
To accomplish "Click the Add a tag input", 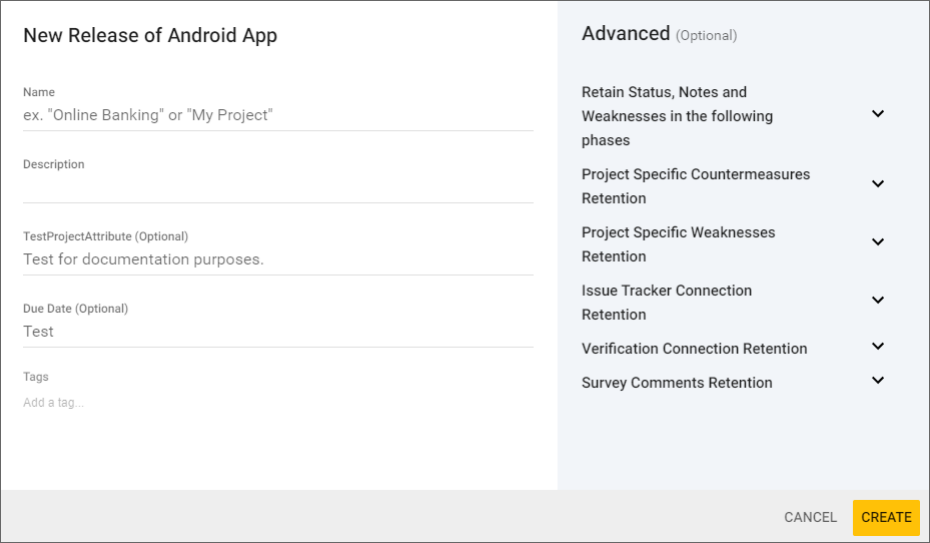I will click(277, 403).
